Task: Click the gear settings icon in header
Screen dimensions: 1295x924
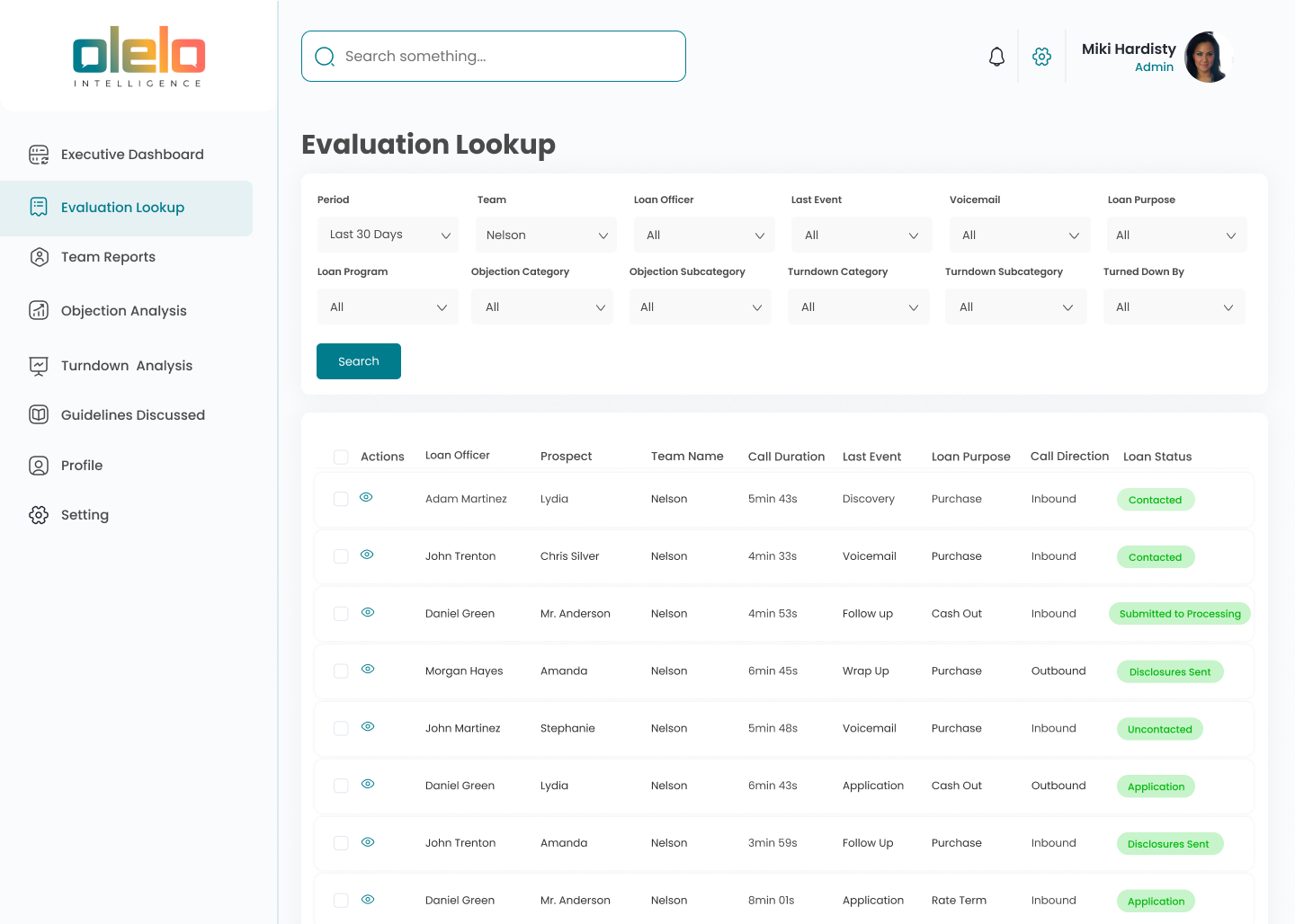Action: (x=1041, y=57)
